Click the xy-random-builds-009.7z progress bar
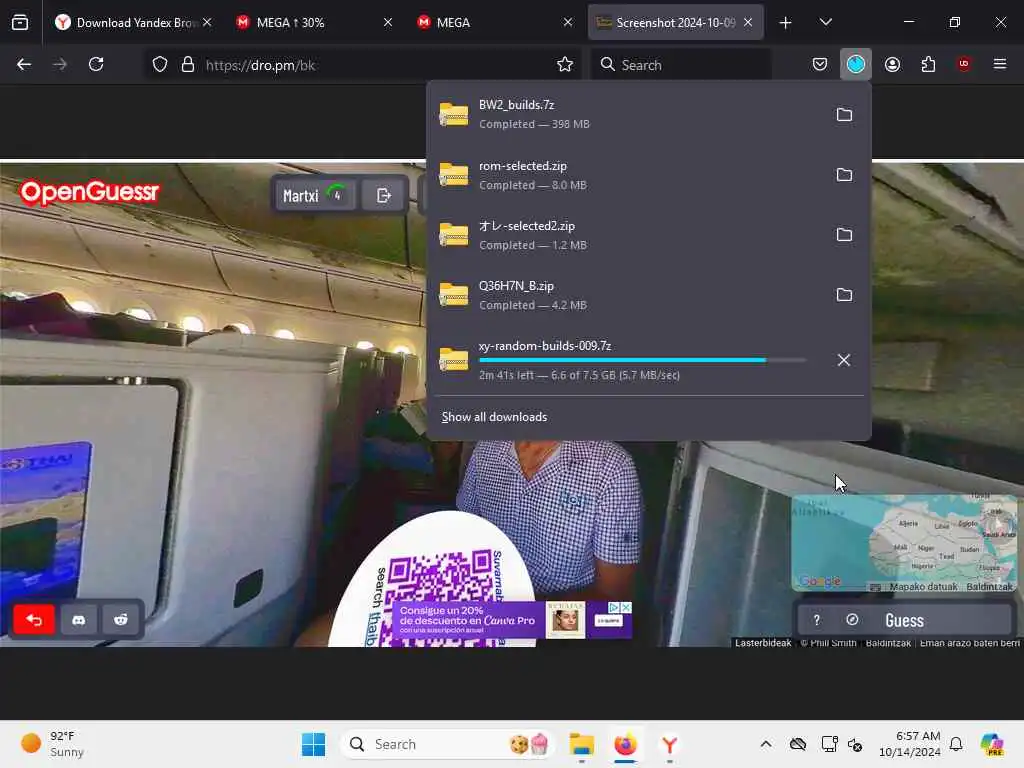 point(643,360)
